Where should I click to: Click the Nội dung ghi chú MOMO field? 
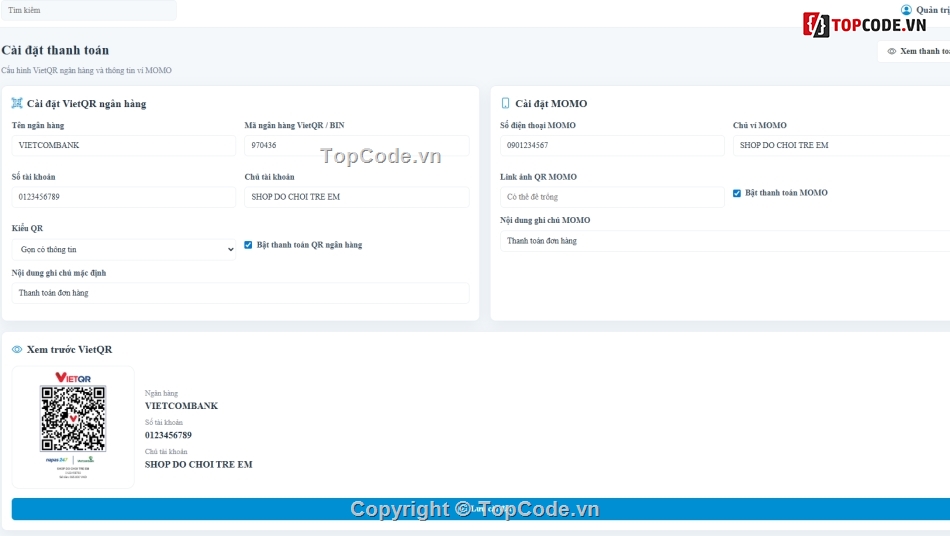(x=725, y=241)
